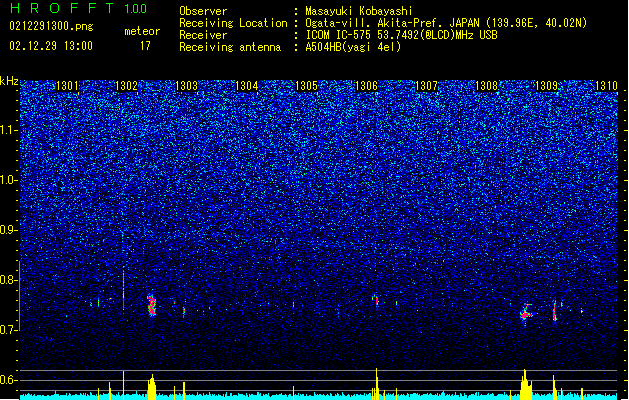Click the 1301 time marker
Viewport: 629px width, 400px height.
point(67,86)
